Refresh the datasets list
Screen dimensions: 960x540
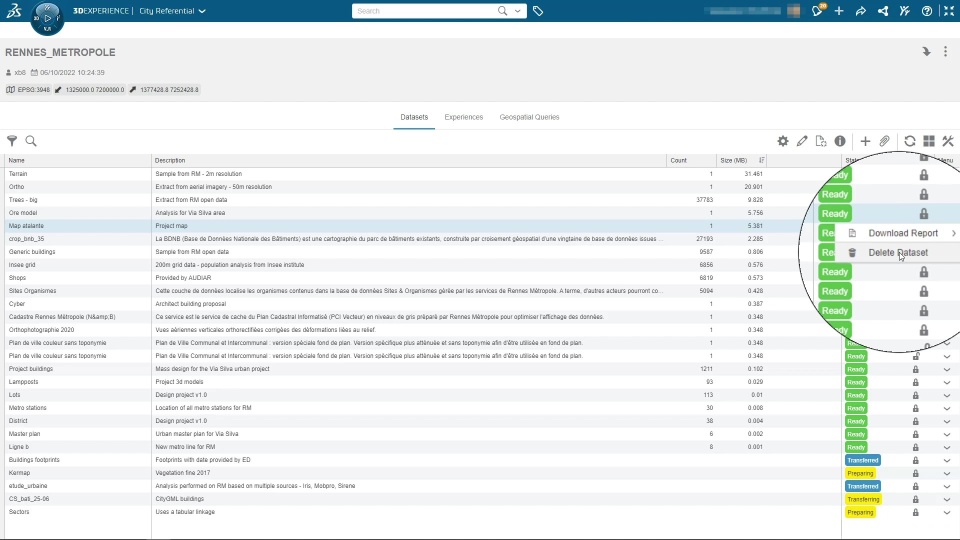(910, 141)
